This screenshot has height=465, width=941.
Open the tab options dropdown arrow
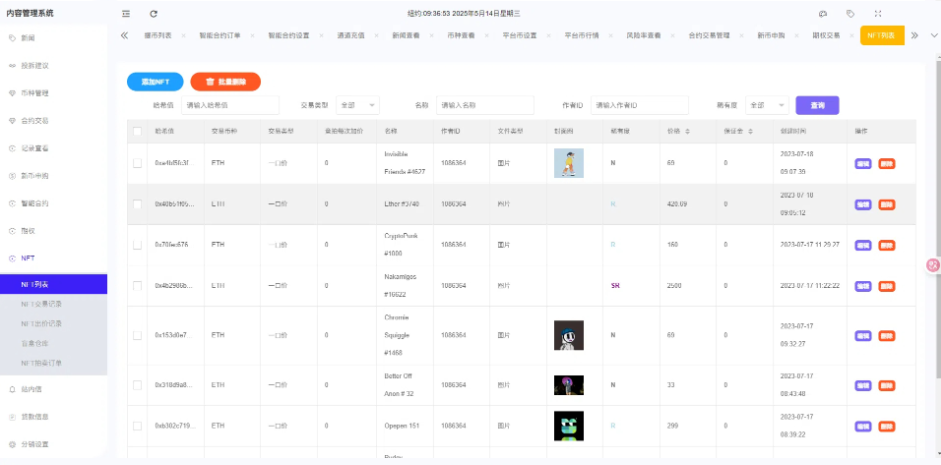pyautogui.click(x=934, y=35)
